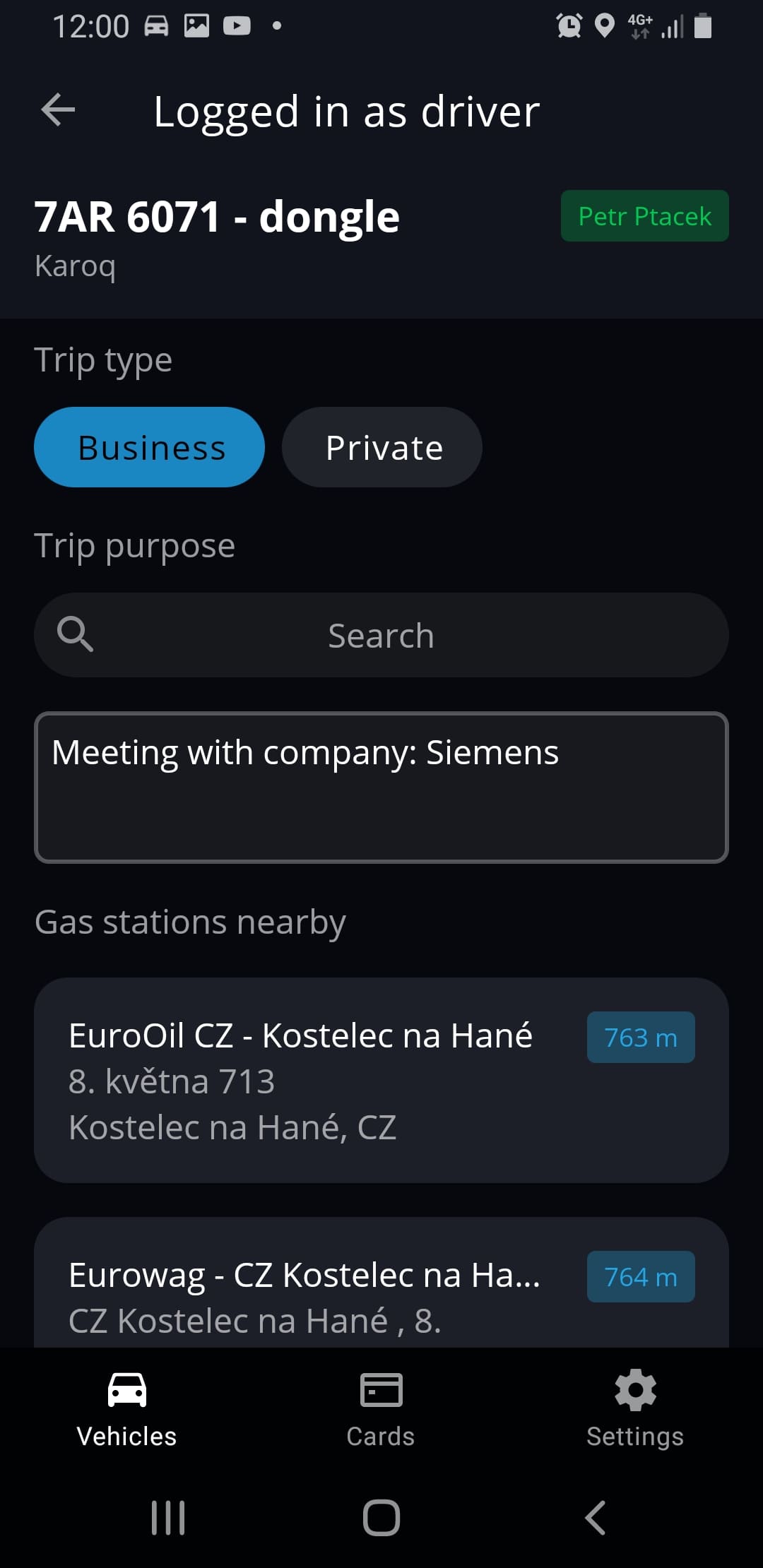The image size is (763, 1568).
Task: Tap the 763 m distance badge
Action: point(641,1038)
